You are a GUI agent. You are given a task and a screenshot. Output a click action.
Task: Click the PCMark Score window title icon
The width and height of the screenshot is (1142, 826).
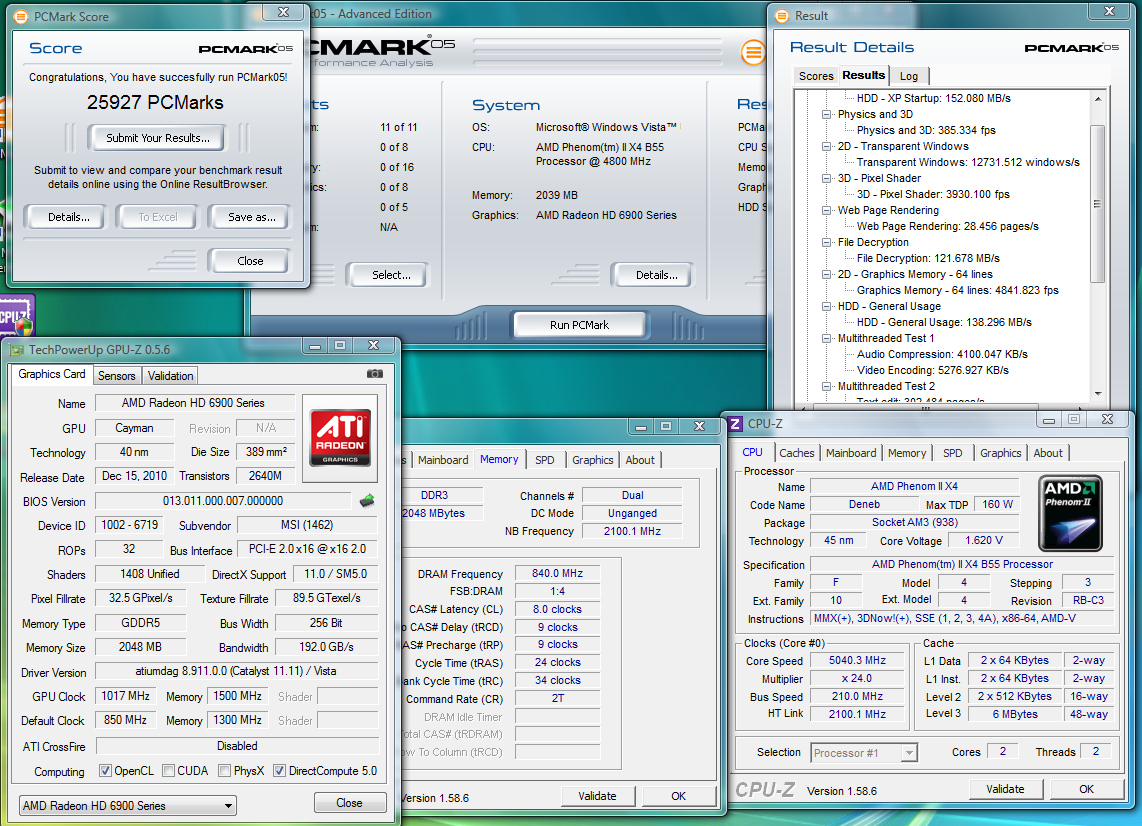tap(21, 17)
